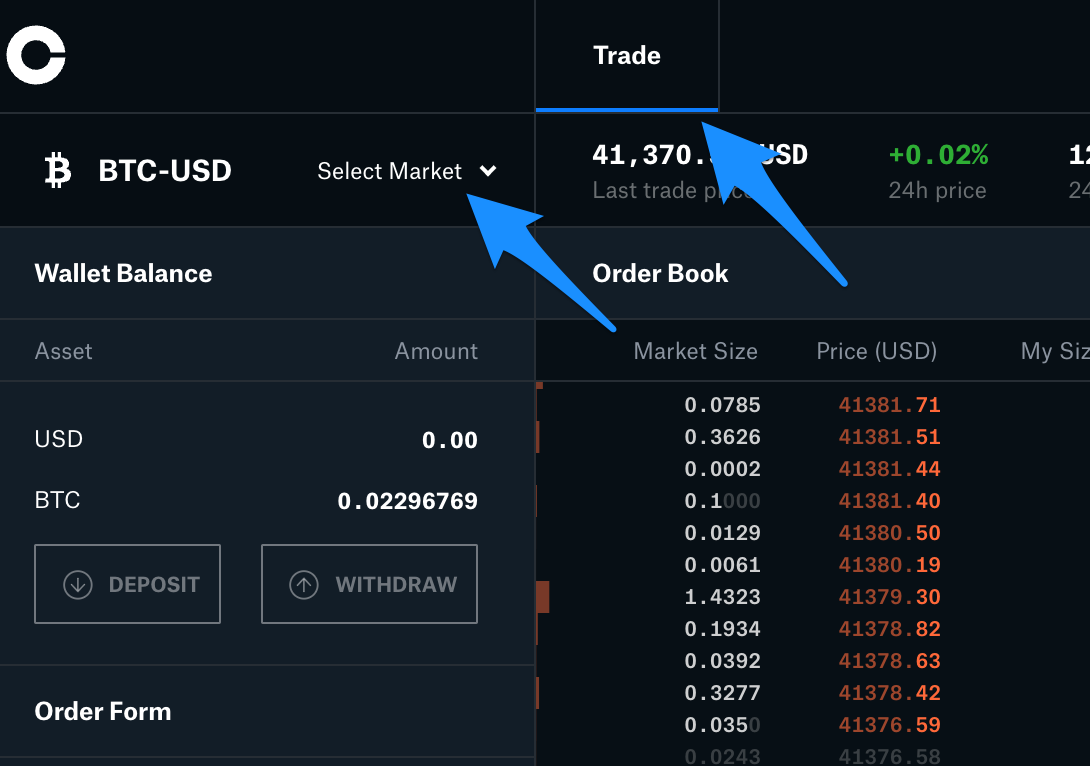This screenshot has height=766, width=1090.
Task: Click the BTC-USD market label
Action: [x=165, y=171]
